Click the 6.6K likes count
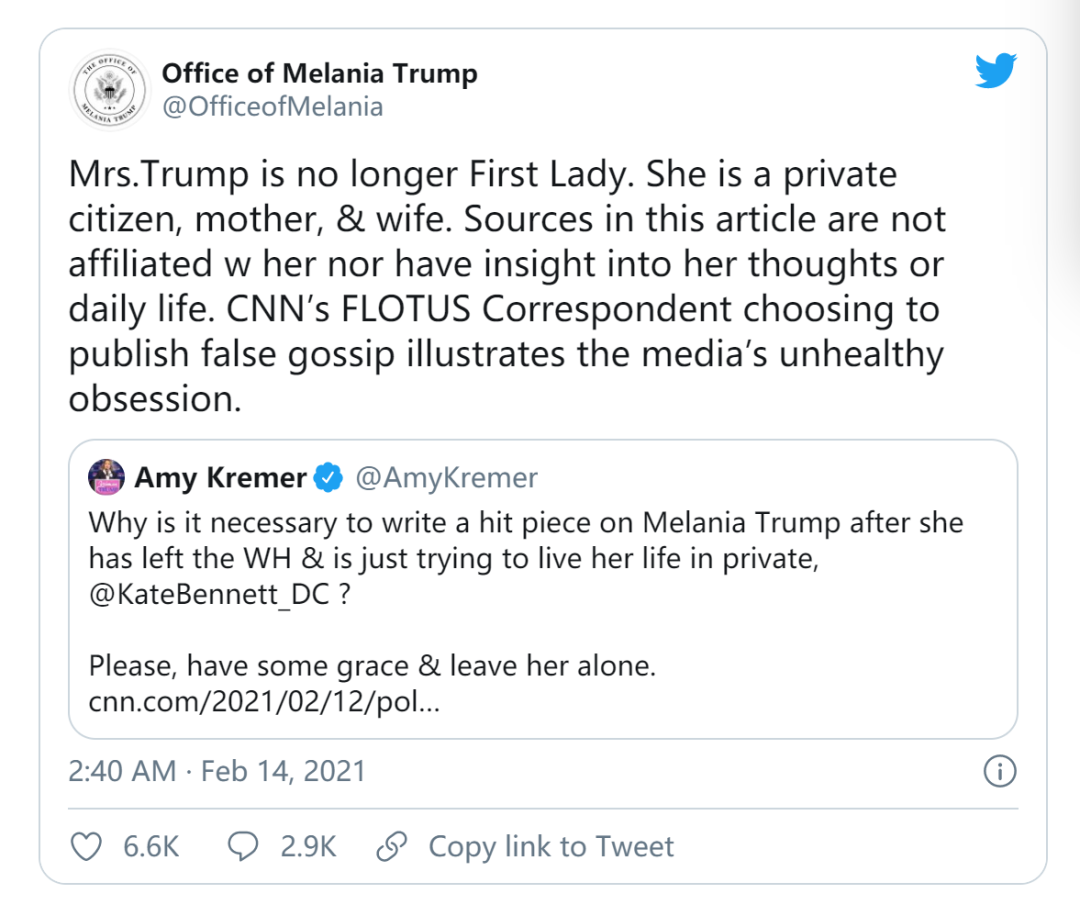Screen dimensions: 1080x916 click(x=151, y=846)
